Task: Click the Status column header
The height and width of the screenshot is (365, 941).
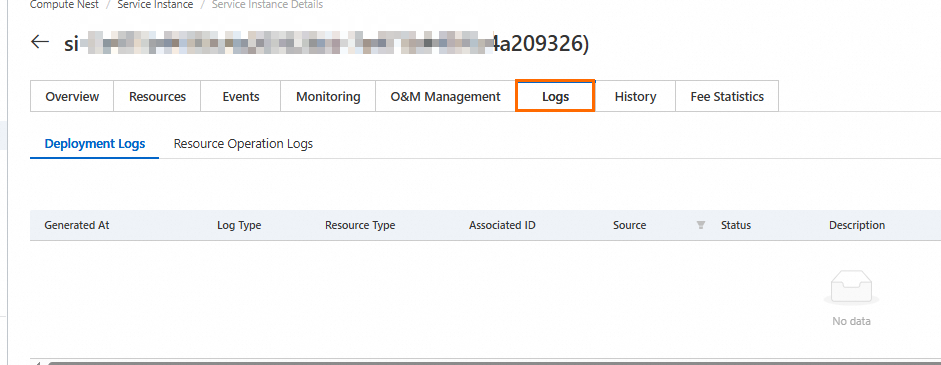Action: point(736,226)
